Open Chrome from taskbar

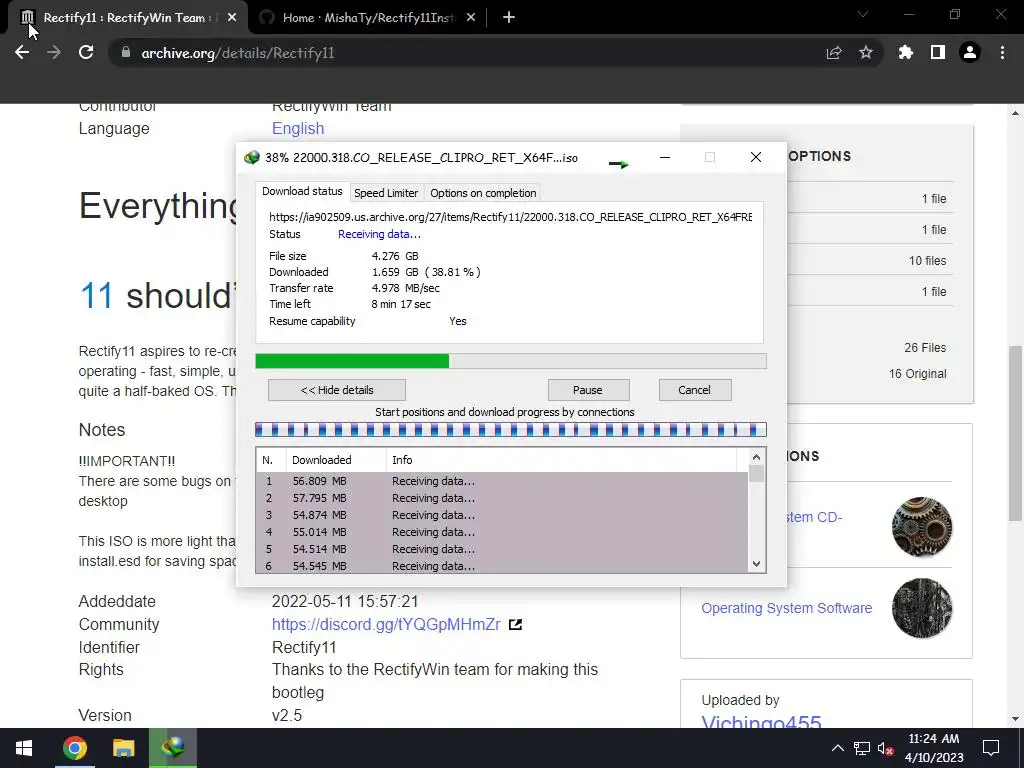point(74,748)
